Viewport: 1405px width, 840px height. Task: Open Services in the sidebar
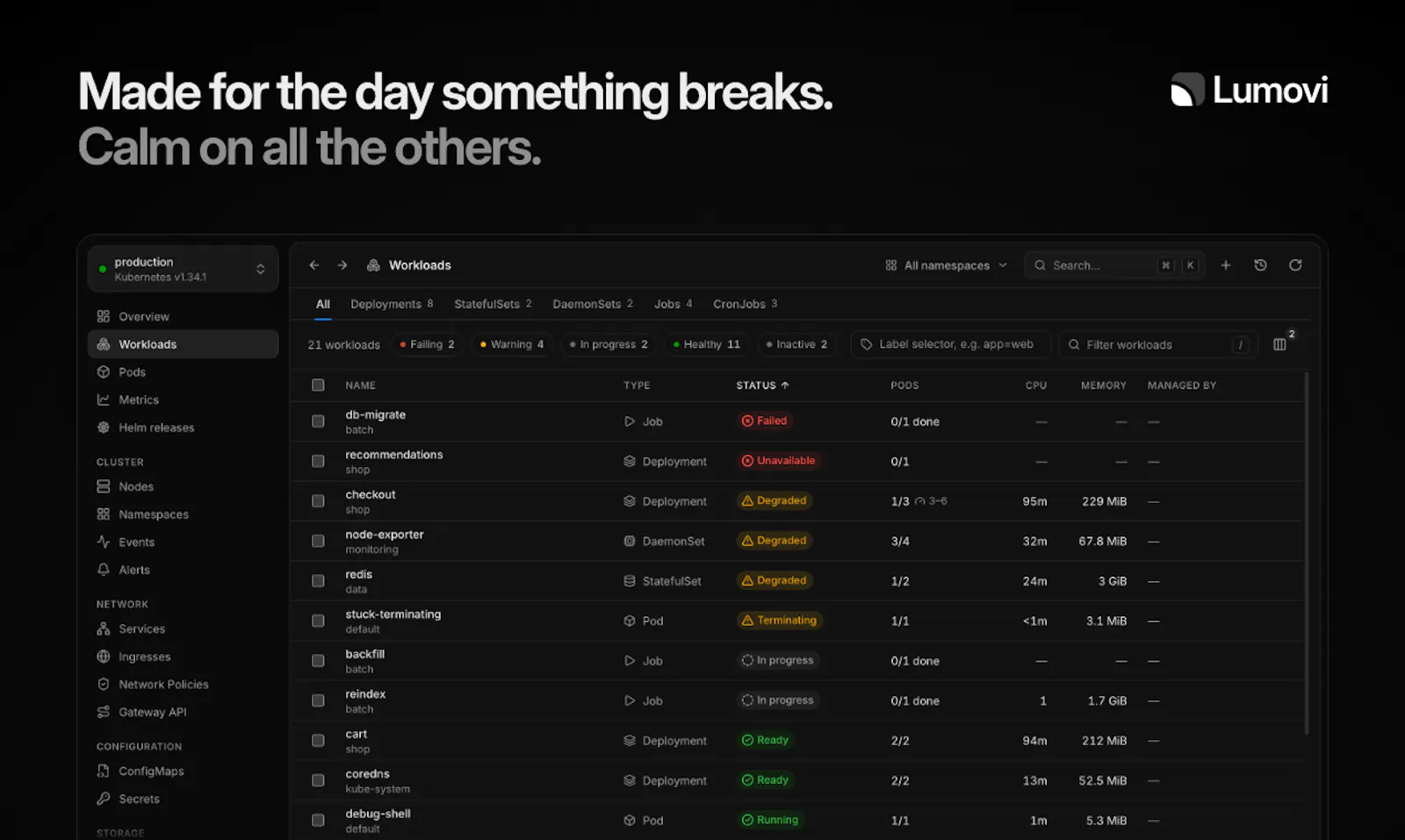[x=183, y=628]
